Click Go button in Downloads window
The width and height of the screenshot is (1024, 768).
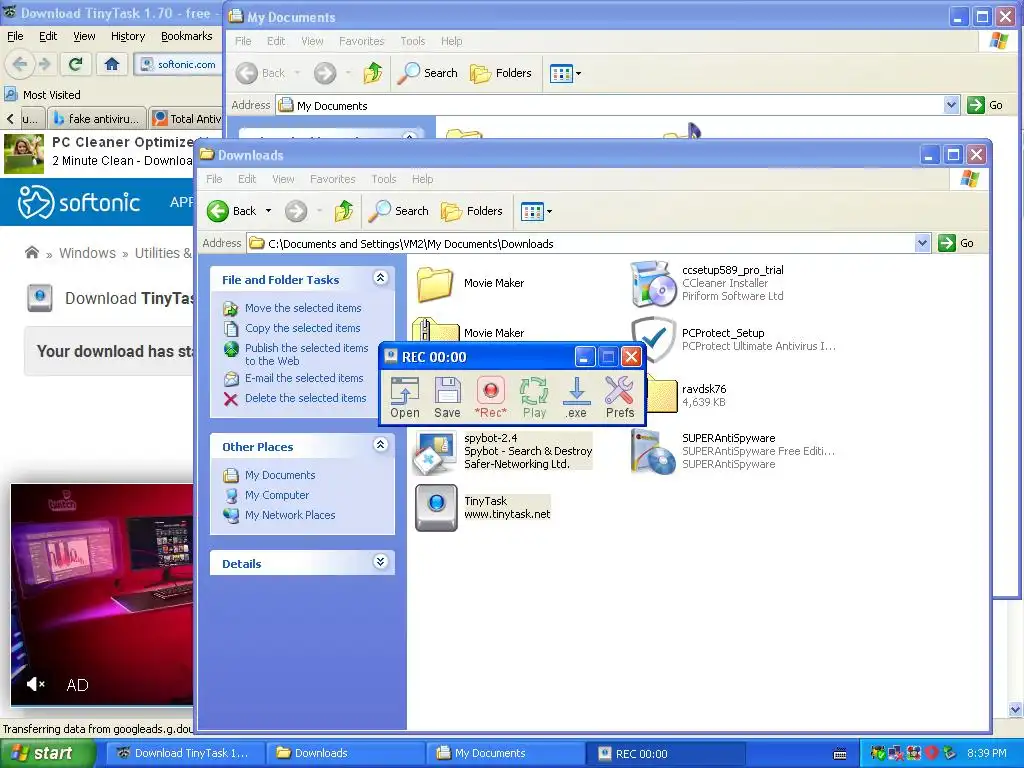pyautogui.click(x=957, y=244)
